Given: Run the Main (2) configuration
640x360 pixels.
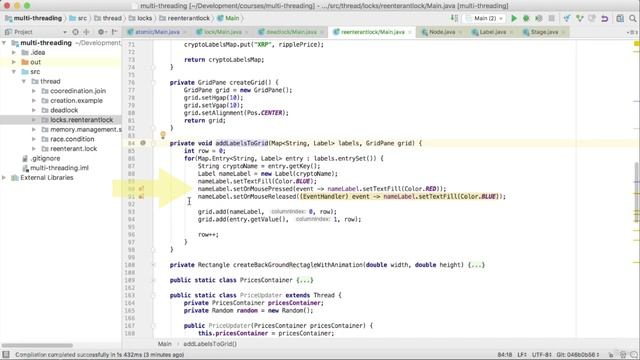Looking at the screenshot, I should [514, 18].
